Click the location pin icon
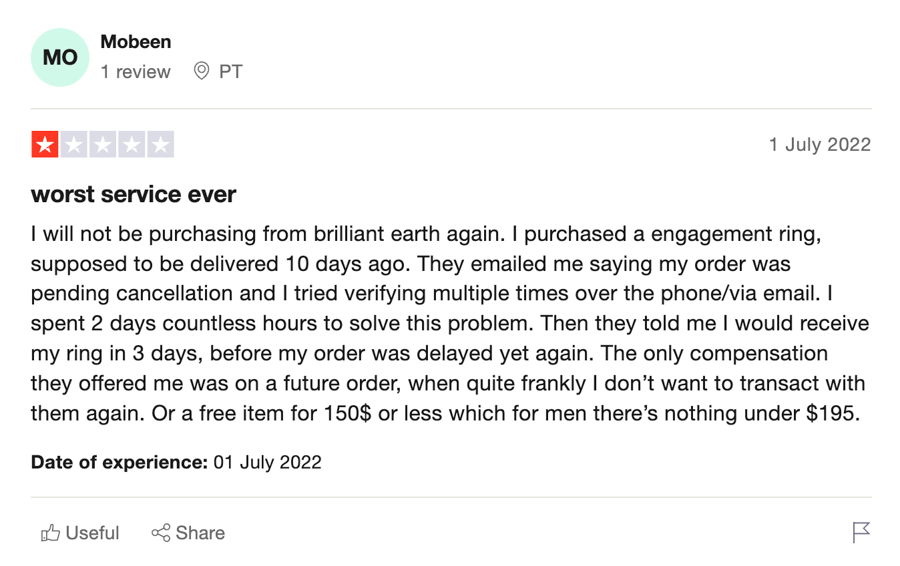The image size is (900, 566). 201,71
